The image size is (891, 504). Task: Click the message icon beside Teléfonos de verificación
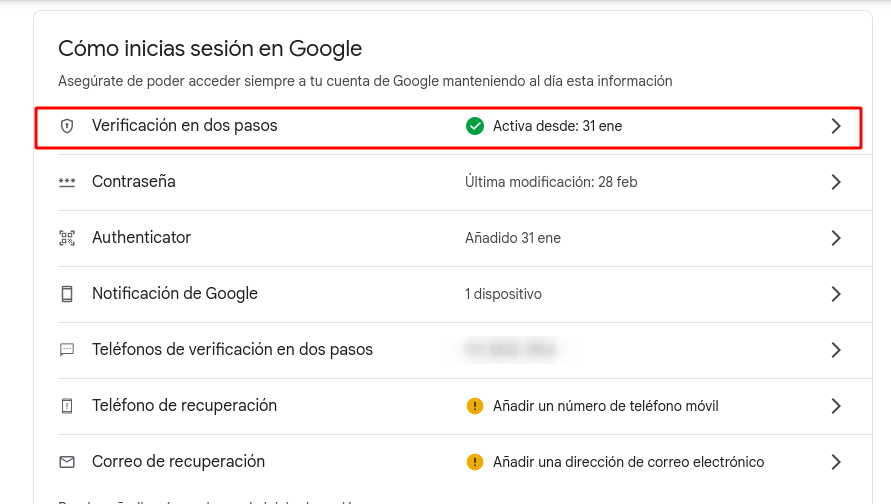point(67,350)
